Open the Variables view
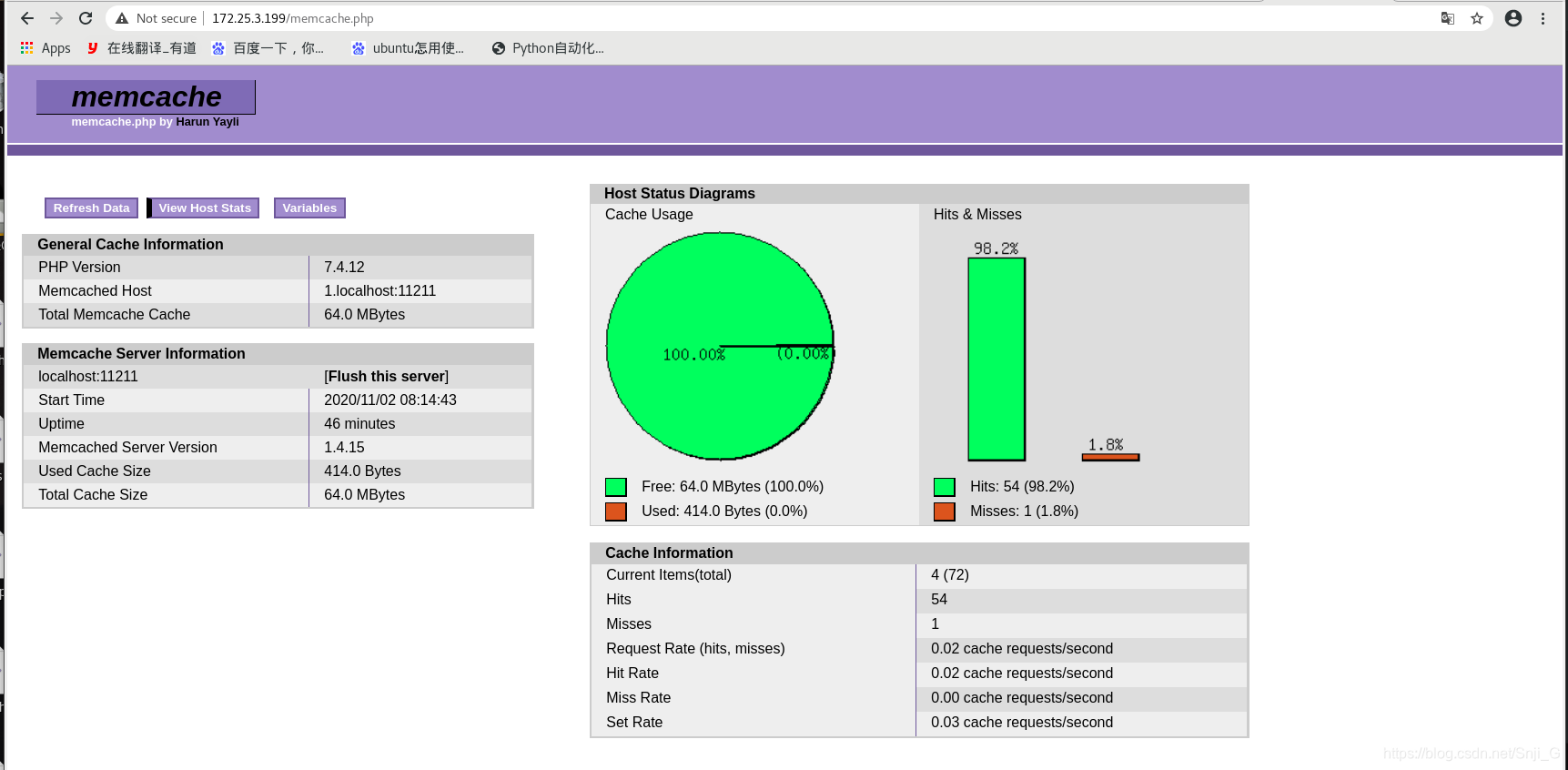This screenshot has height=770, width=1568. [309, 208]
